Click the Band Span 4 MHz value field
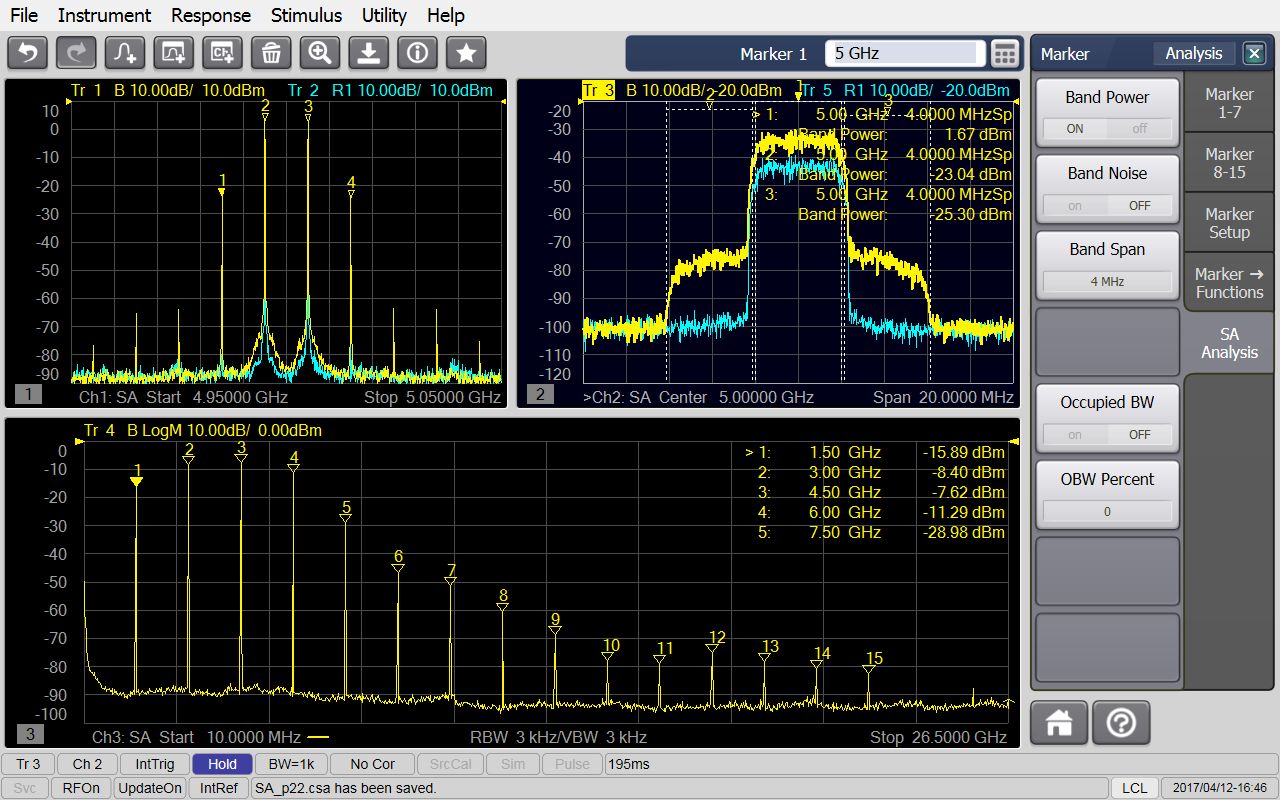Viewport: 1280px width, 800px height. click(x=1107, y=281)
